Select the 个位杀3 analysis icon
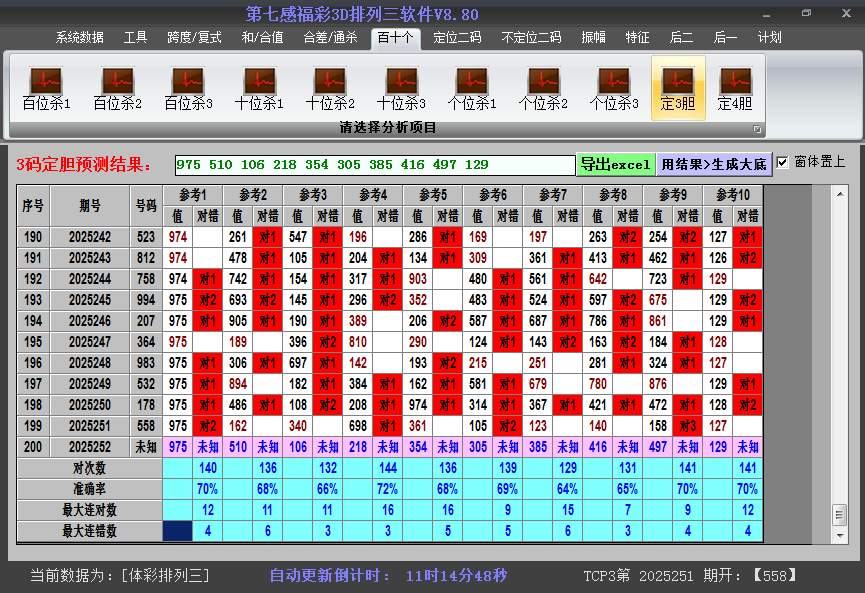The image size is (865, 593). click(613, 88)
